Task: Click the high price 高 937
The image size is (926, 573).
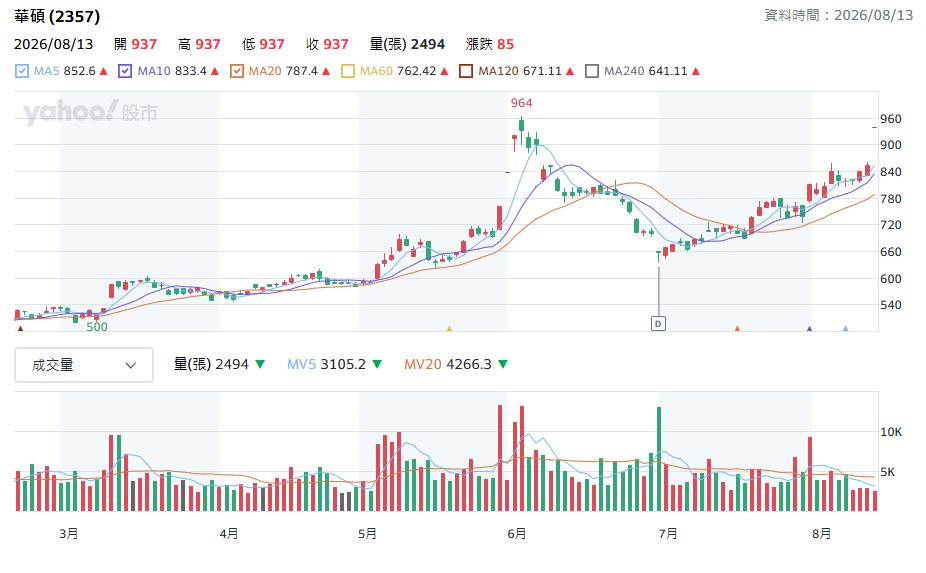Action: [199, 44]
